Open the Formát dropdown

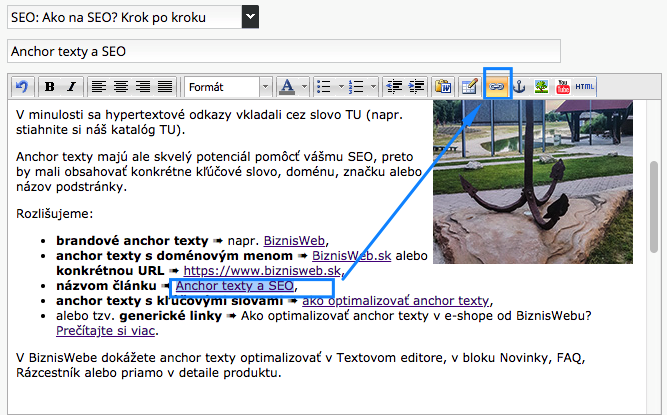coord(227,86)
